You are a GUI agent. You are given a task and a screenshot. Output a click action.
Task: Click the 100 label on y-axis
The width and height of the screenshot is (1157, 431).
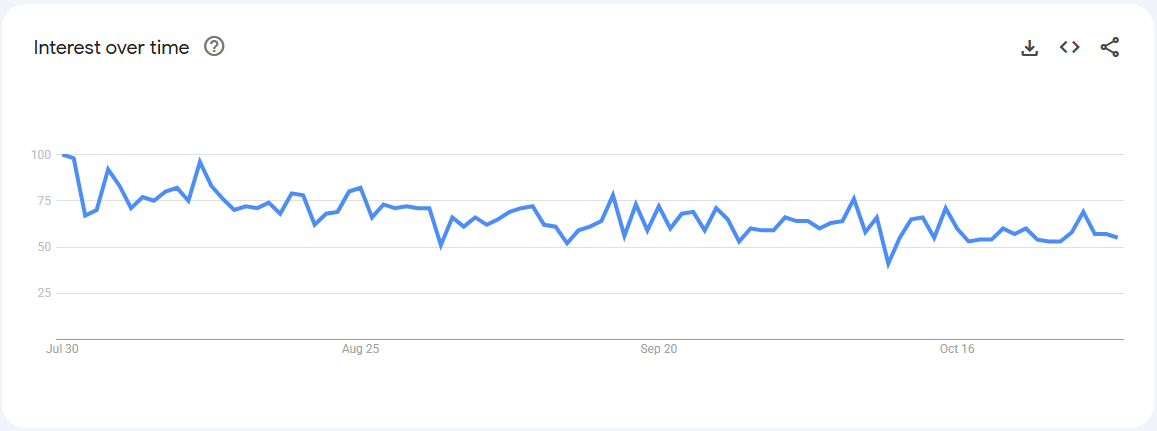40,155
